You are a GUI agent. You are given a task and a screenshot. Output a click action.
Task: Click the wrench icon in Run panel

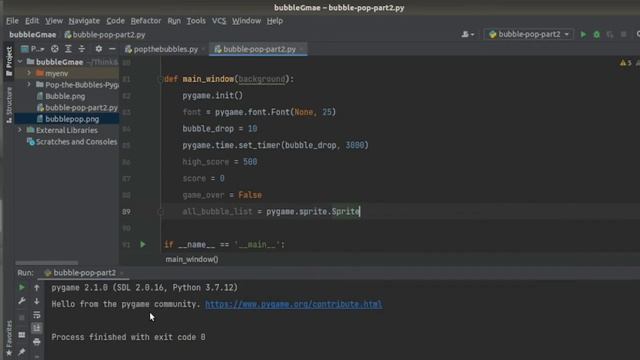[x=22, y=301]
